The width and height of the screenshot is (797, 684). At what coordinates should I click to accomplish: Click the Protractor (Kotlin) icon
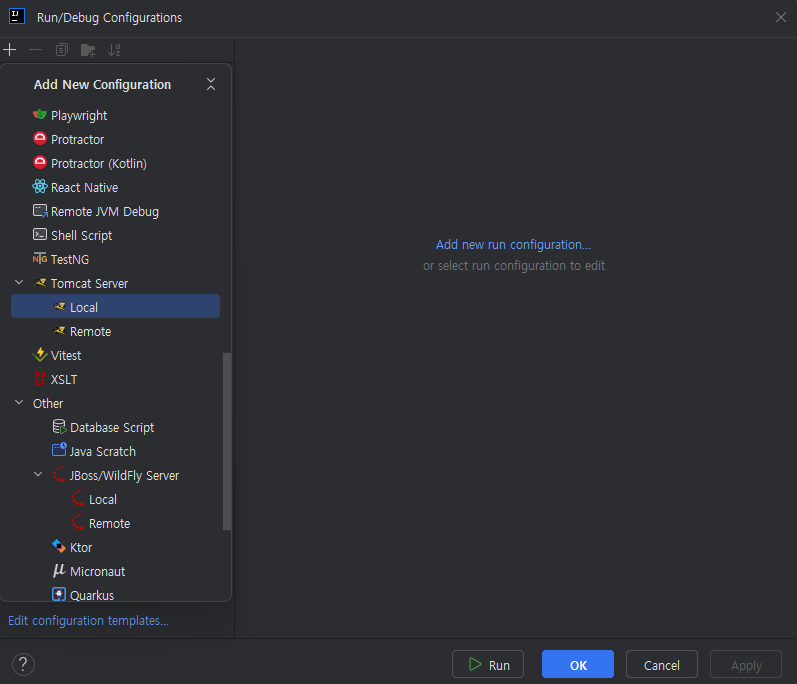(40, 163)
